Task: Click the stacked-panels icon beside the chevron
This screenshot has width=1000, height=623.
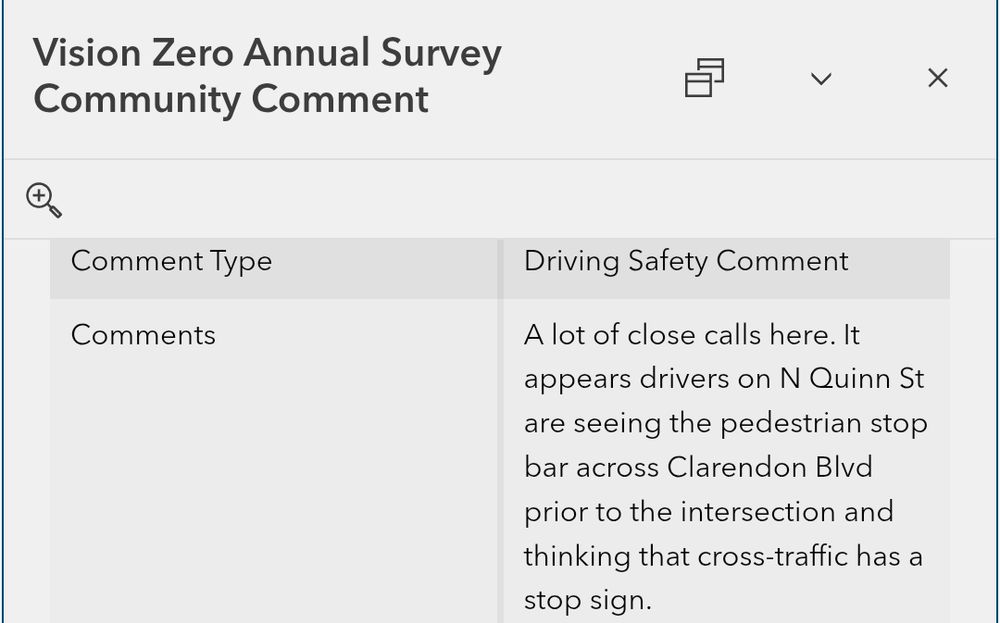Action: (x=704, y=78)
